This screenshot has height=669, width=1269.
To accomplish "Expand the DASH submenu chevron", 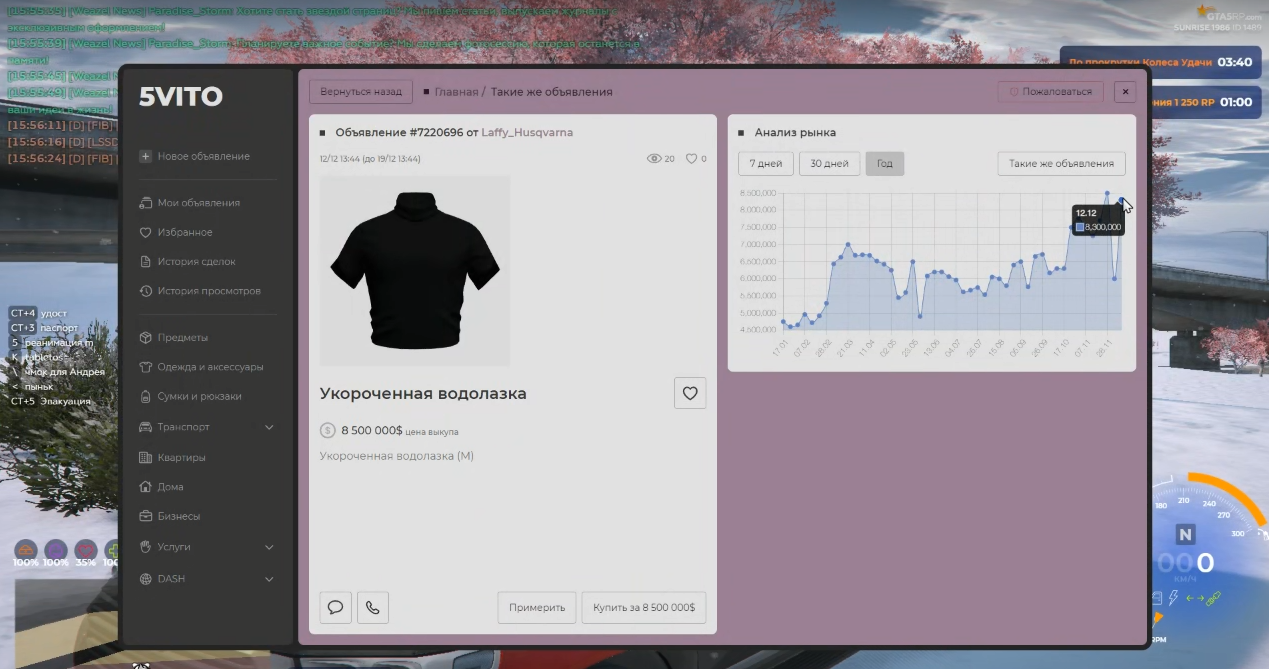I will coord(269,579).
